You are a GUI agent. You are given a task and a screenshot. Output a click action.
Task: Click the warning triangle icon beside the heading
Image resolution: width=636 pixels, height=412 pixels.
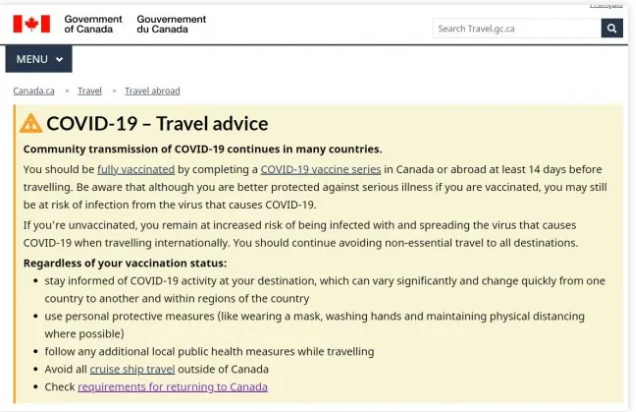click(x=31, y=123)
